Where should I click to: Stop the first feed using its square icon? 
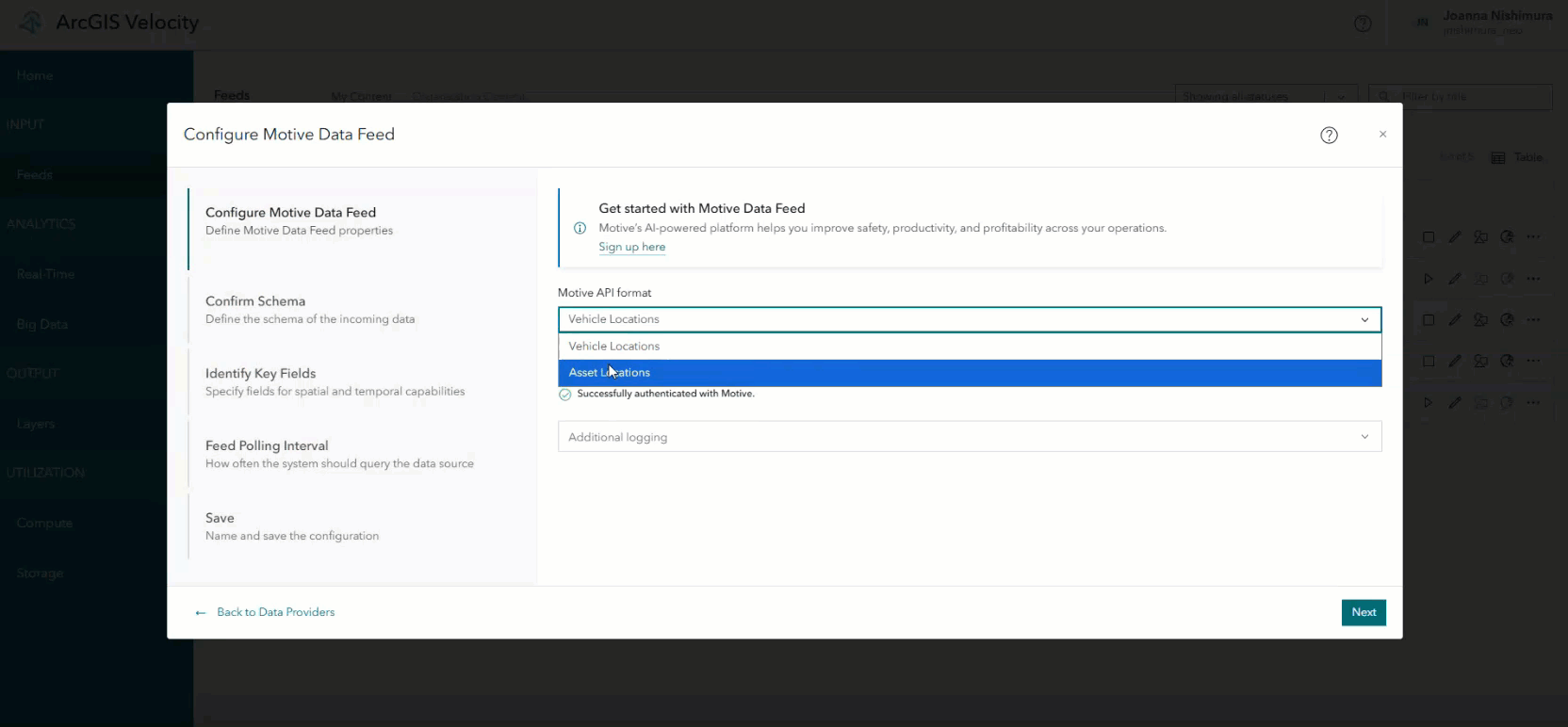[x=1429, y=237]
